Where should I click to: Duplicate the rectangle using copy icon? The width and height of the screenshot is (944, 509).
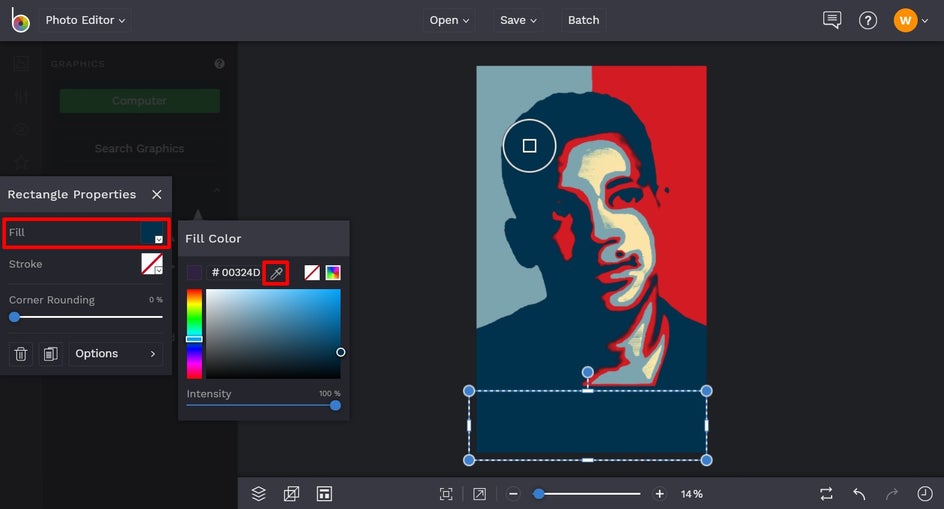(x=50, y=354)
